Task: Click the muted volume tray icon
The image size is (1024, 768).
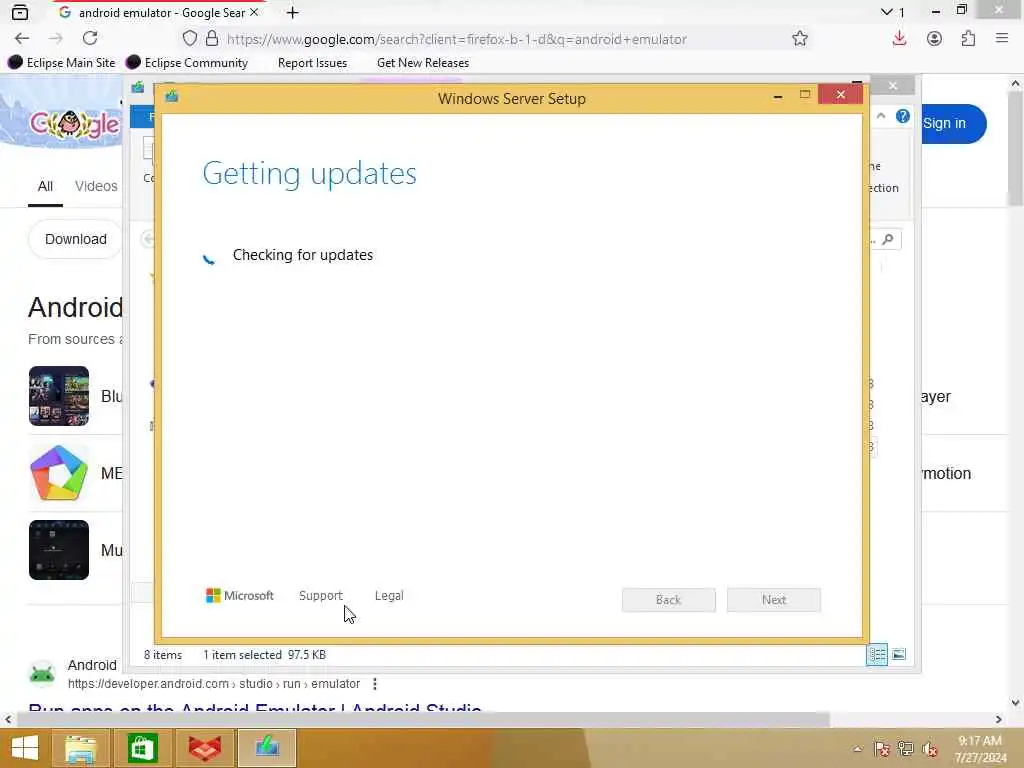Action: (x=929, y=749)
